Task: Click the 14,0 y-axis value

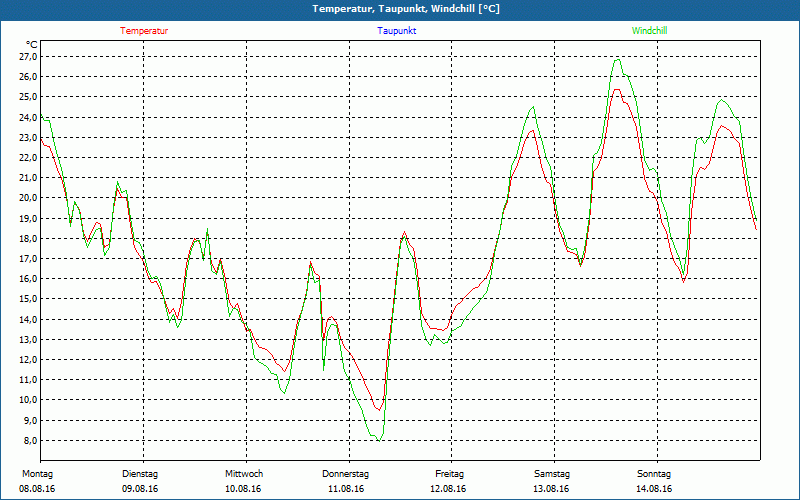Action: 28,319
